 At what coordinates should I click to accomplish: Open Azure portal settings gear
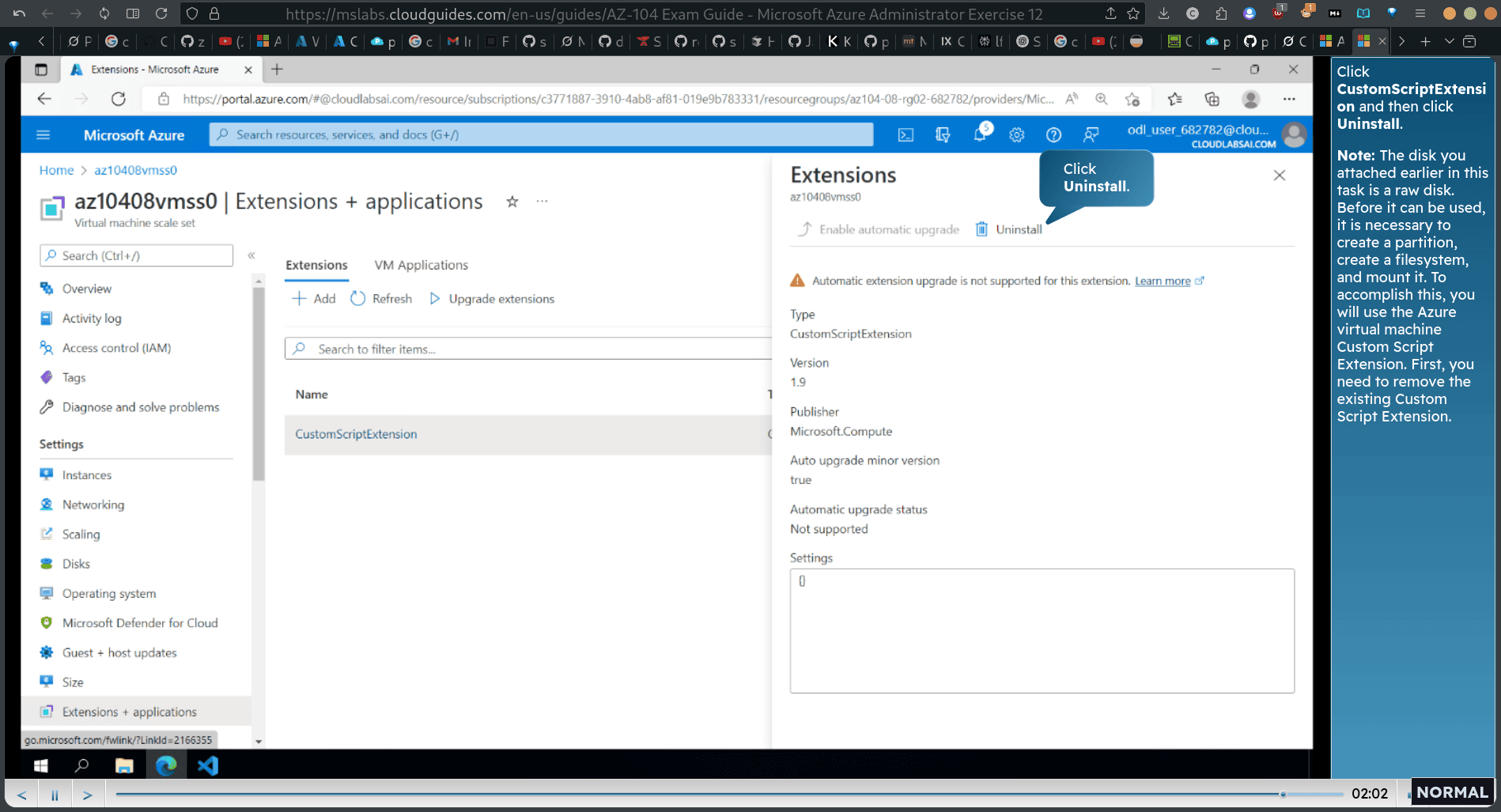pyautogui.click(x=1017, y=135)
